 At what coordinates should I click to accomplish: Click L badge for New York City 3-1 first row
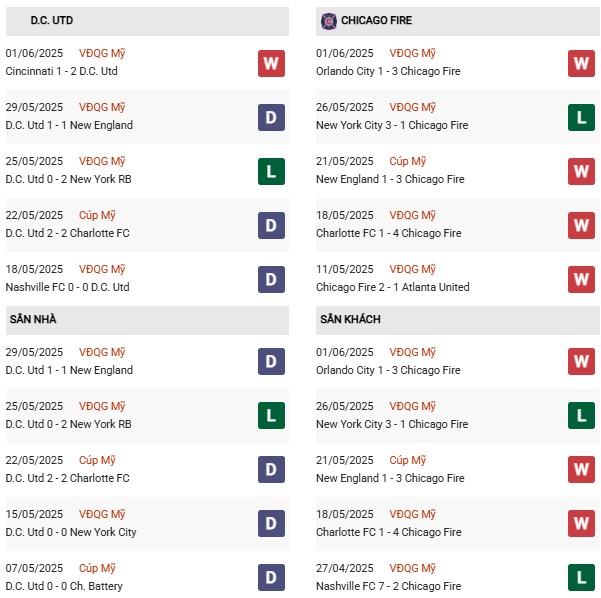pyautogui.click(x=582, y=117)
